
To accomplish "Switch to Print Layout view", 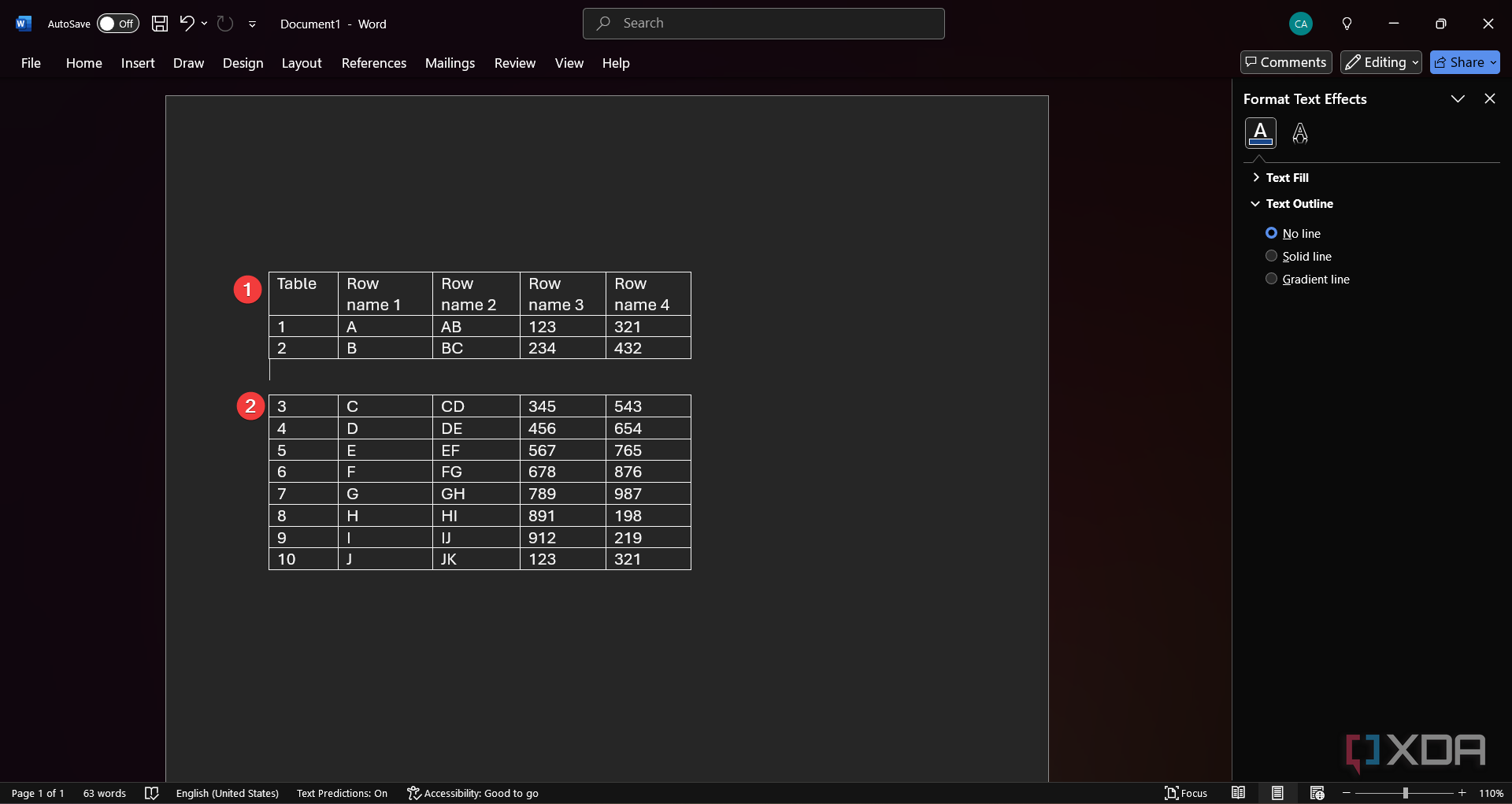I will point(1277,793).
